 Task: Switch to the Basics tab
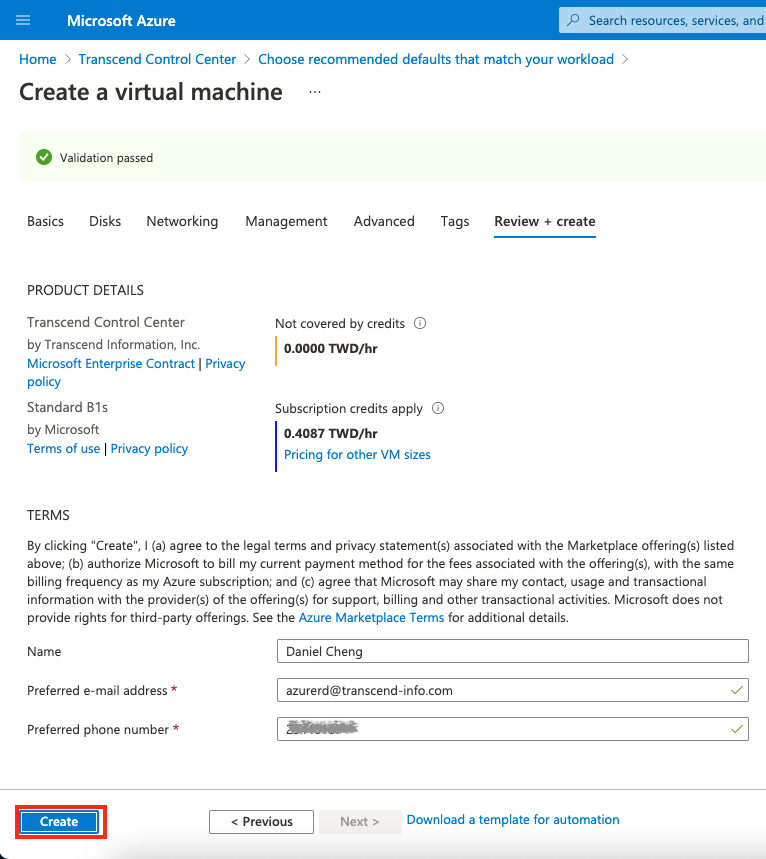45,221
